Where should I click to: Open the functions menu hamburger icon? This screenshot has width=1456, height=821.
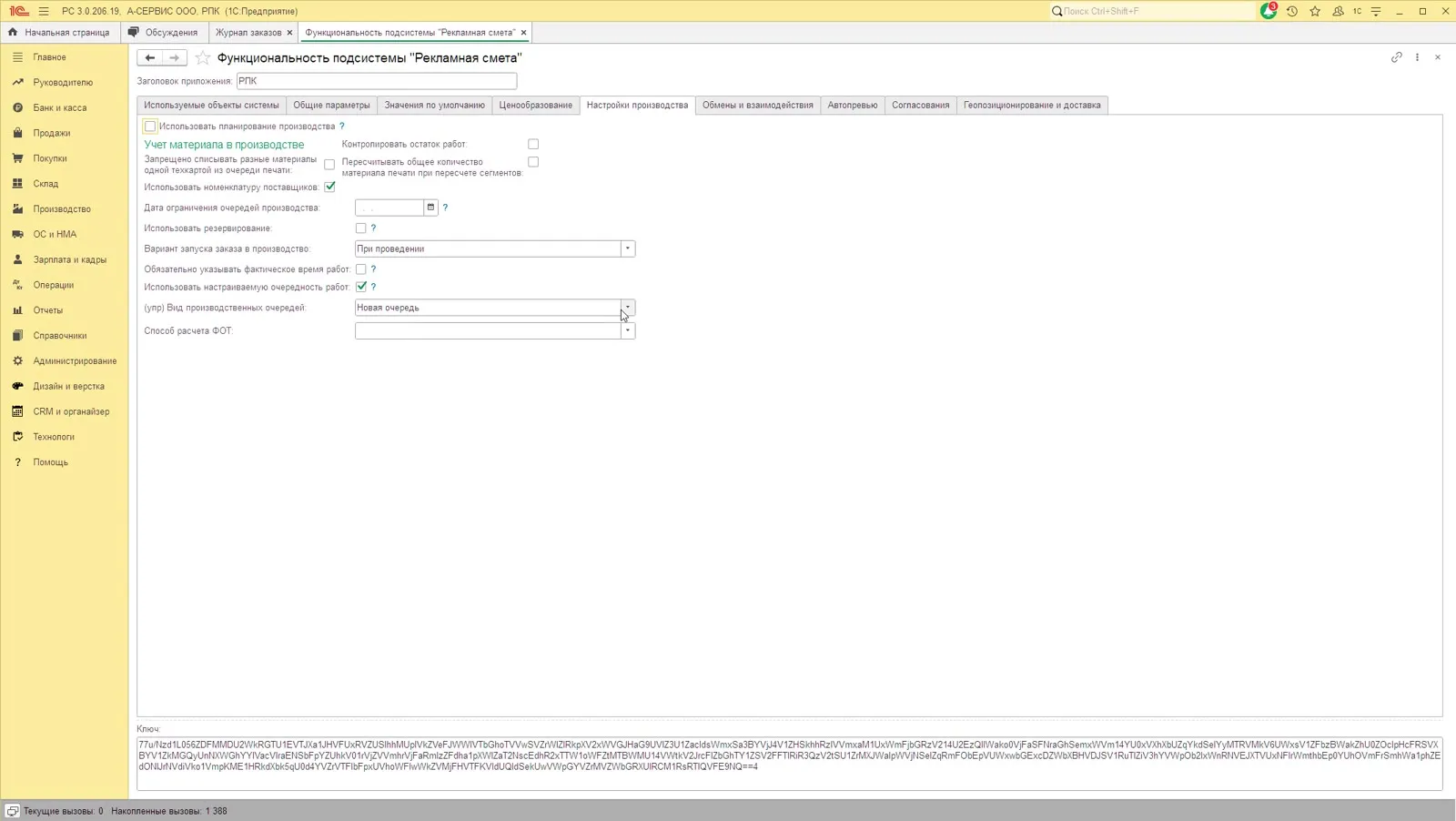click(x=44, y=11)
